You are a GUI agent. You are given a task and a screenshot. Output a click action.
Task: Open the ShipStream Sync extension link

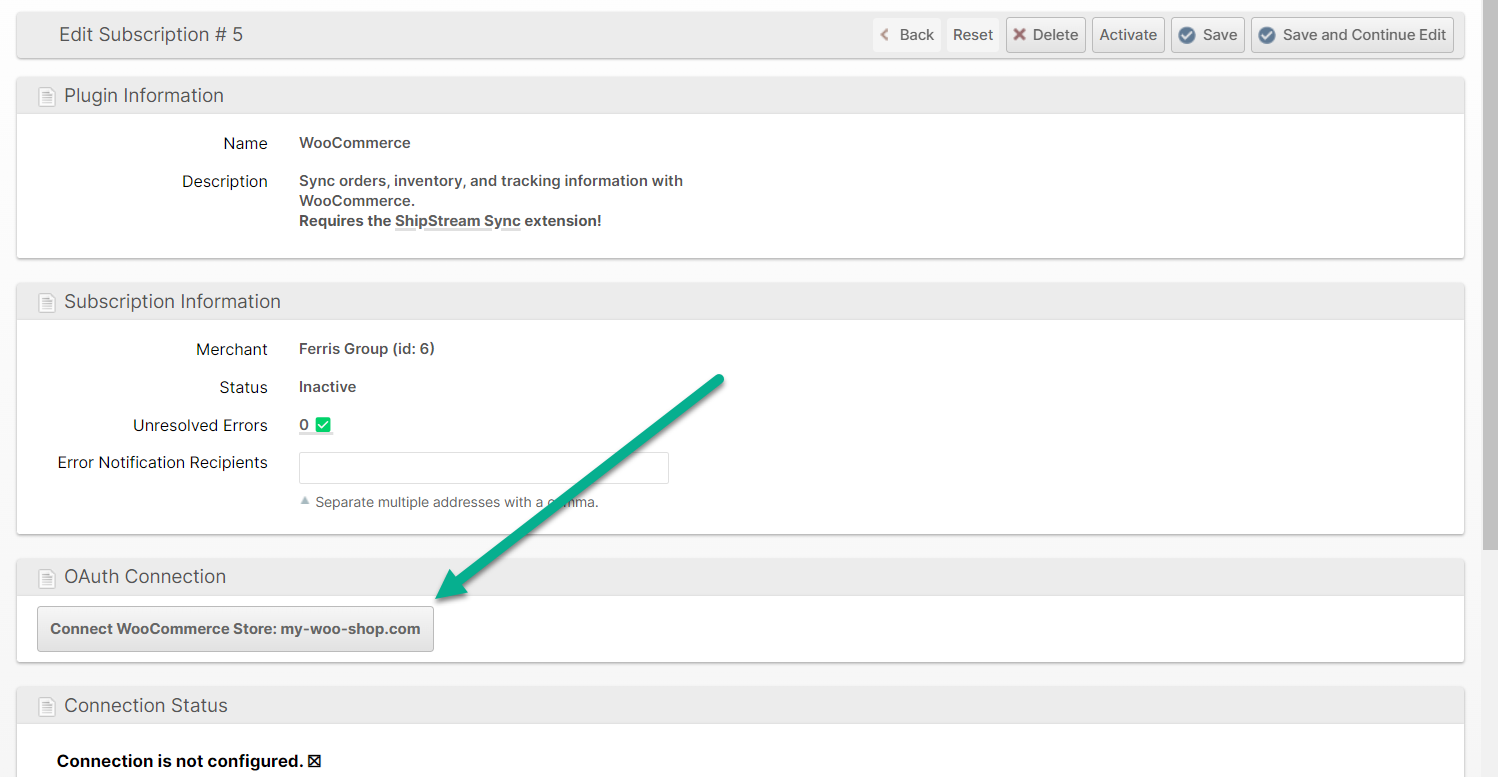[x=457, y=221]
